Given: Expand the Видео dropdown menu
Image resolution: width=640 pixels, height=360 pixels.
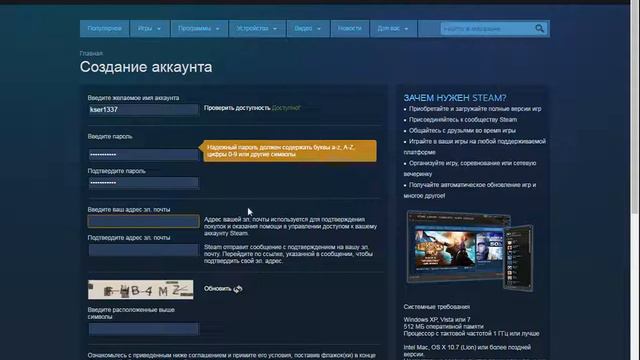Looking at the screenshot, I should 308,29.
